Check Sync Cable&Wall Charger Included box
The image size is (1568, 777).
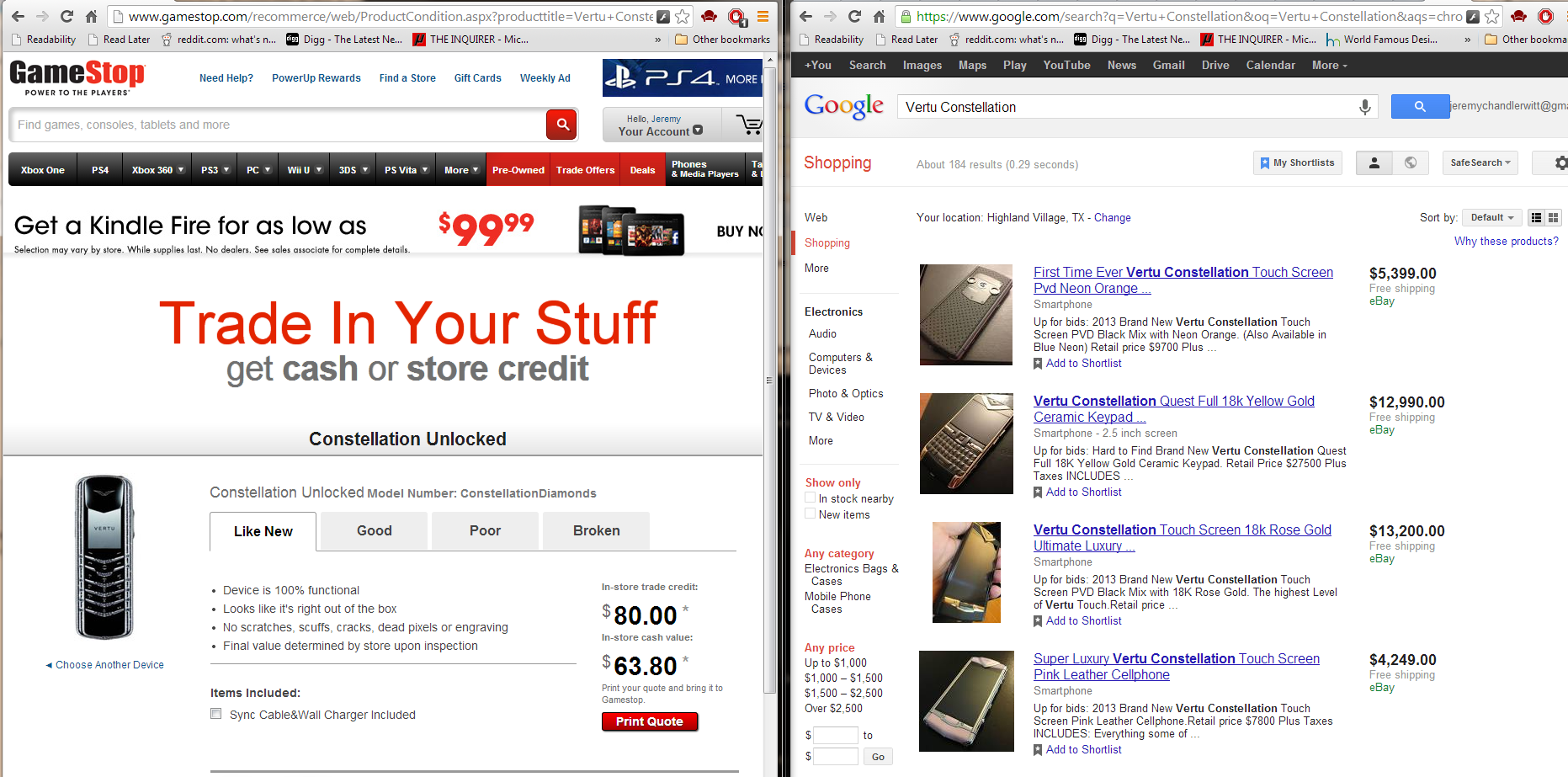[216, 714]
